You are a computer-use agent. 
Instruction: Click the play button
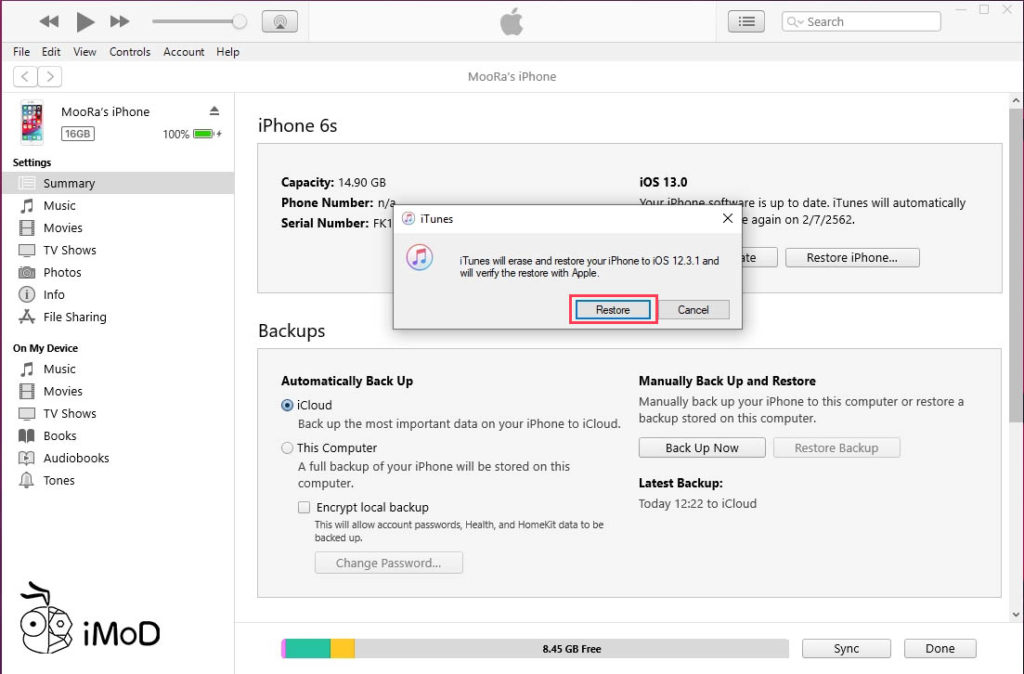(x=85, y=22)
